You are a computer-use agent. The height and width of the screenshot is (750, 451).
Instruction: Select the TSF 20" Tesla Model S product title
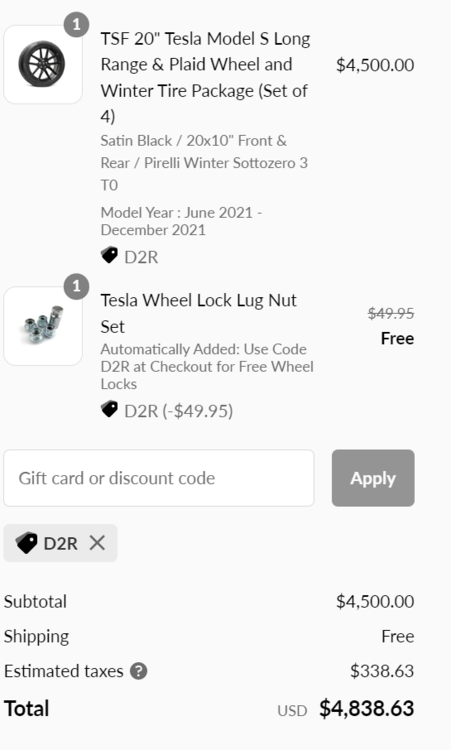pos(206,77)
